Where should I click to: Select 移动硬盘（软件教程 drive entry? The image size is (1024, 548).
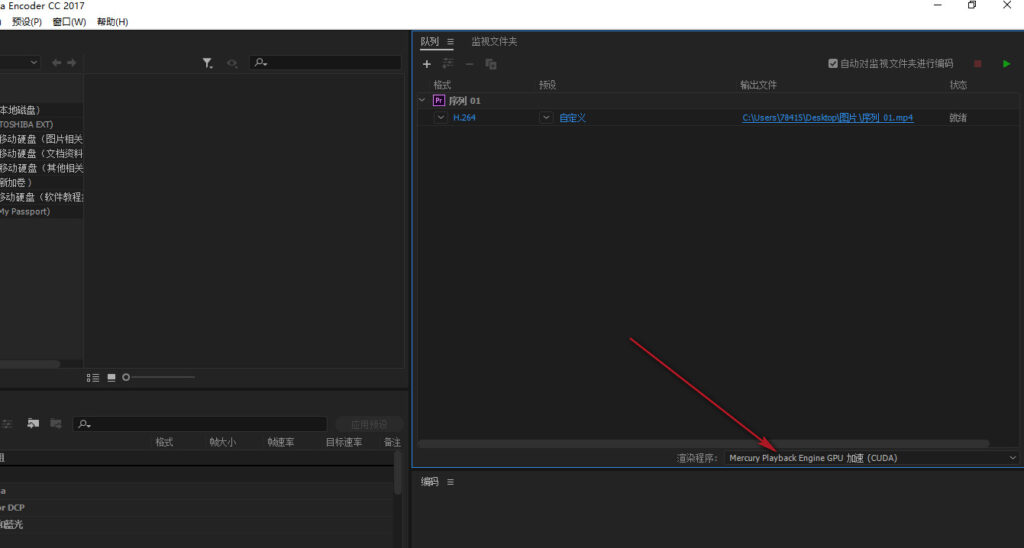pos(41,197)
